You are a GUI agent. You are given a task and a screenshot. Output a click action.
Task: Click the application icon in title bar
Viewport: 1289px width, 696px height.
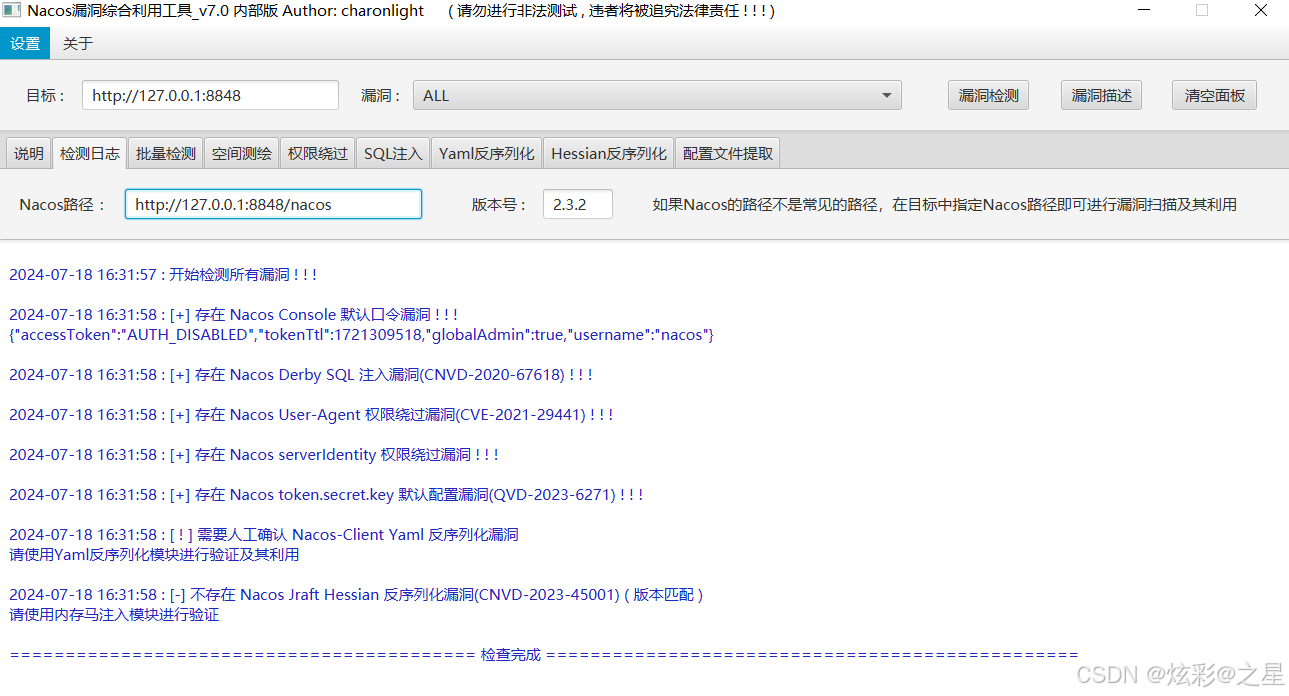[13, 11]
